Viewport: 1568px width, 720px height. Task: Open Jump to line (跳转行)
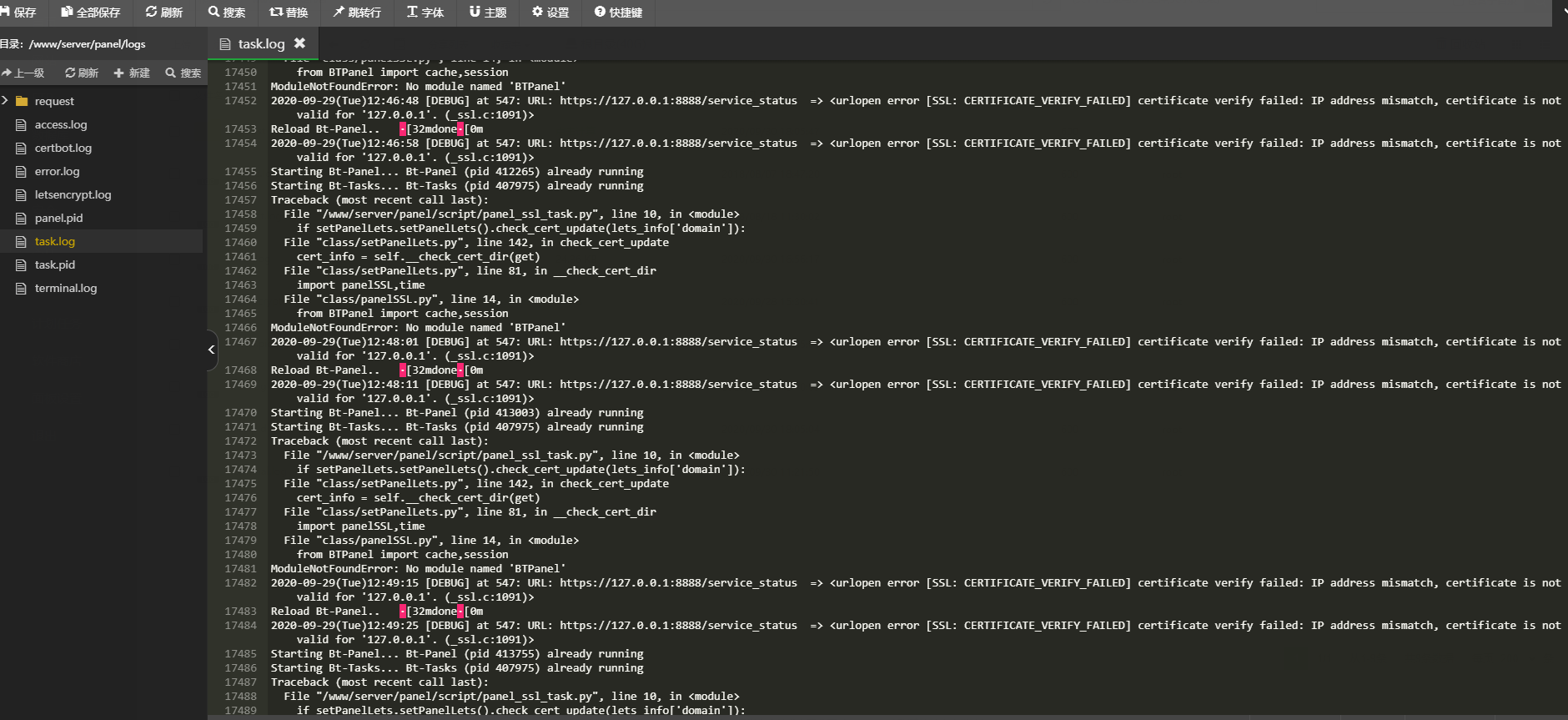357,13
